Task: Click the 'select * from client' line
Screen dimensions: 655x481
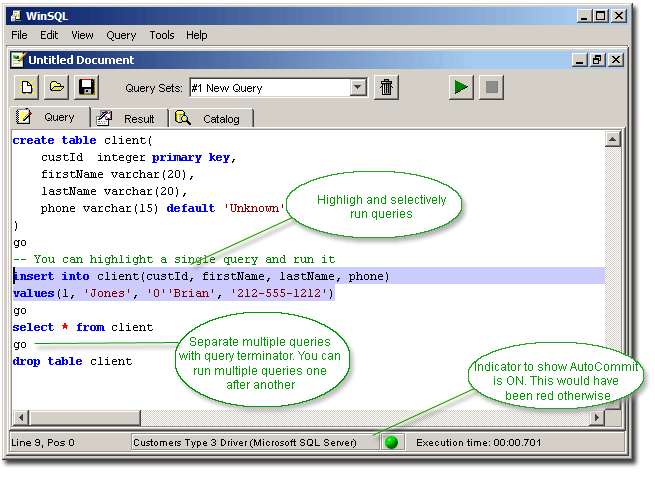Action: coord(83,327)
